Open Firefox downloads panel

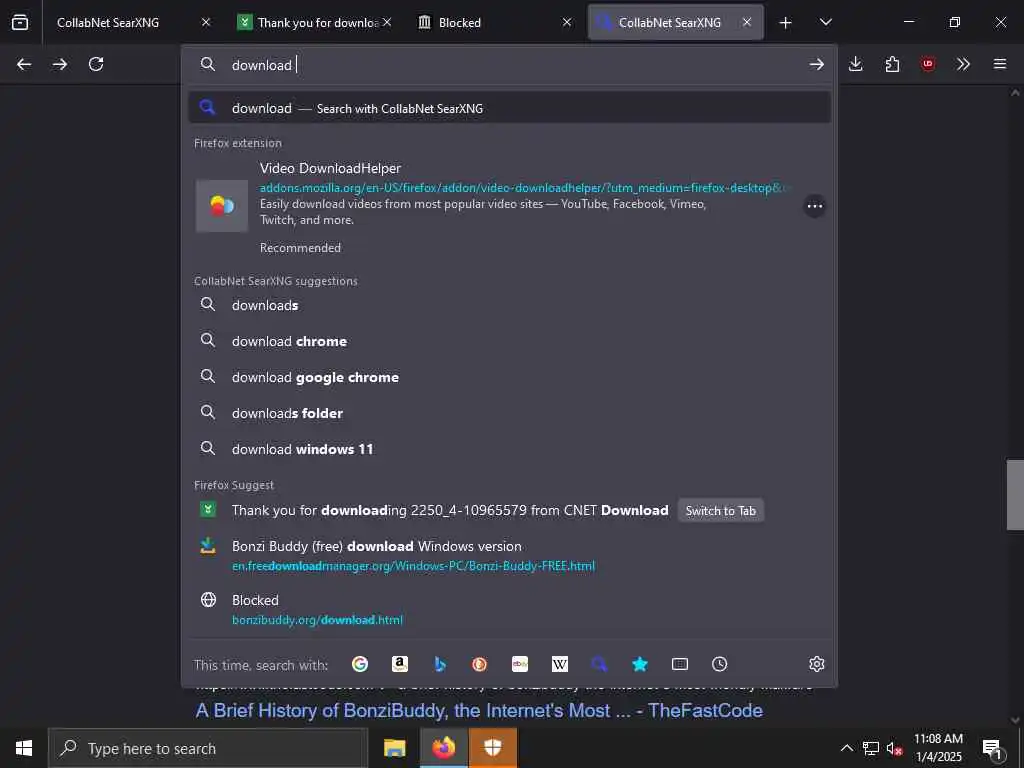[856, 64]
